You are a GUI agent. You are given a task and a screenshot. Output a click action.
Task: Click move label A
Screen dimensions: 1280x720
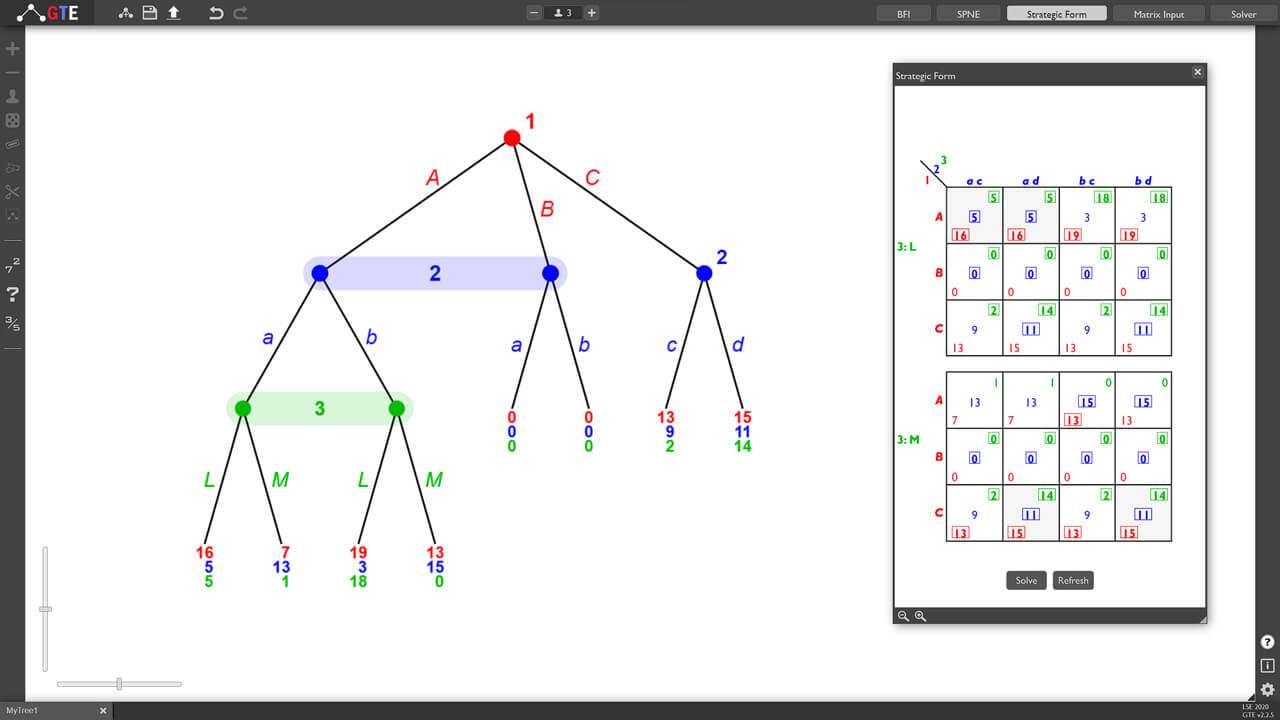point(433,178)
